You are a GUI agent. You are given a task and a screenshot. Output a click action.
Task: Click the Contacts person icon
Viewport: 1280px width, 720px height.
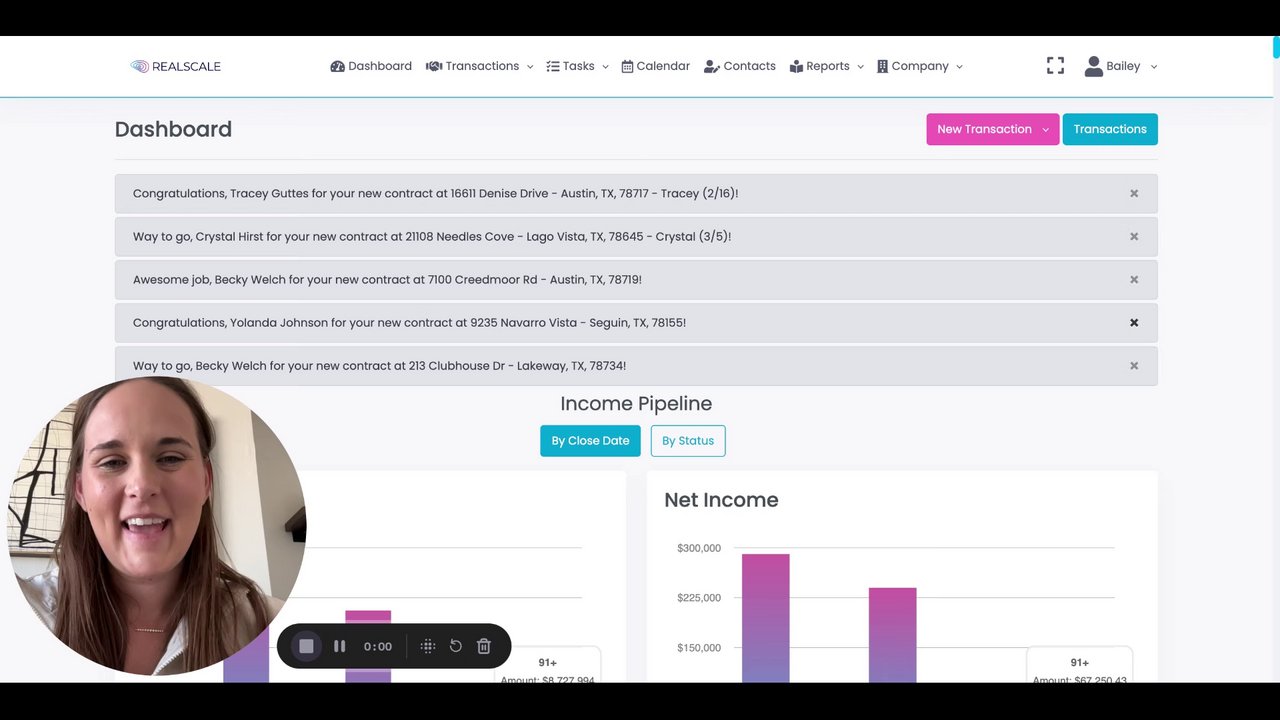coord(712,66)
